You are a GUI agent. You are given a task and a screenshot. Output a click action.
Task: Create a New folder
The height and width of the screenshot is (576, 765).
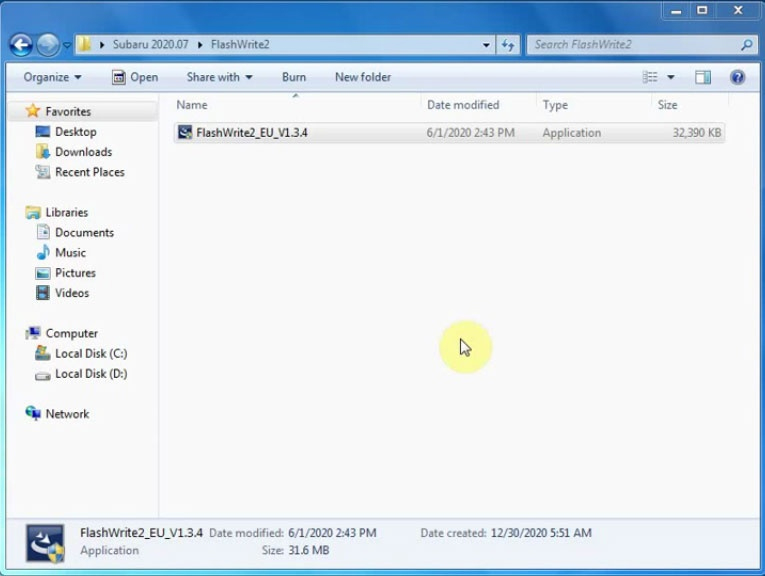[363, 77]
